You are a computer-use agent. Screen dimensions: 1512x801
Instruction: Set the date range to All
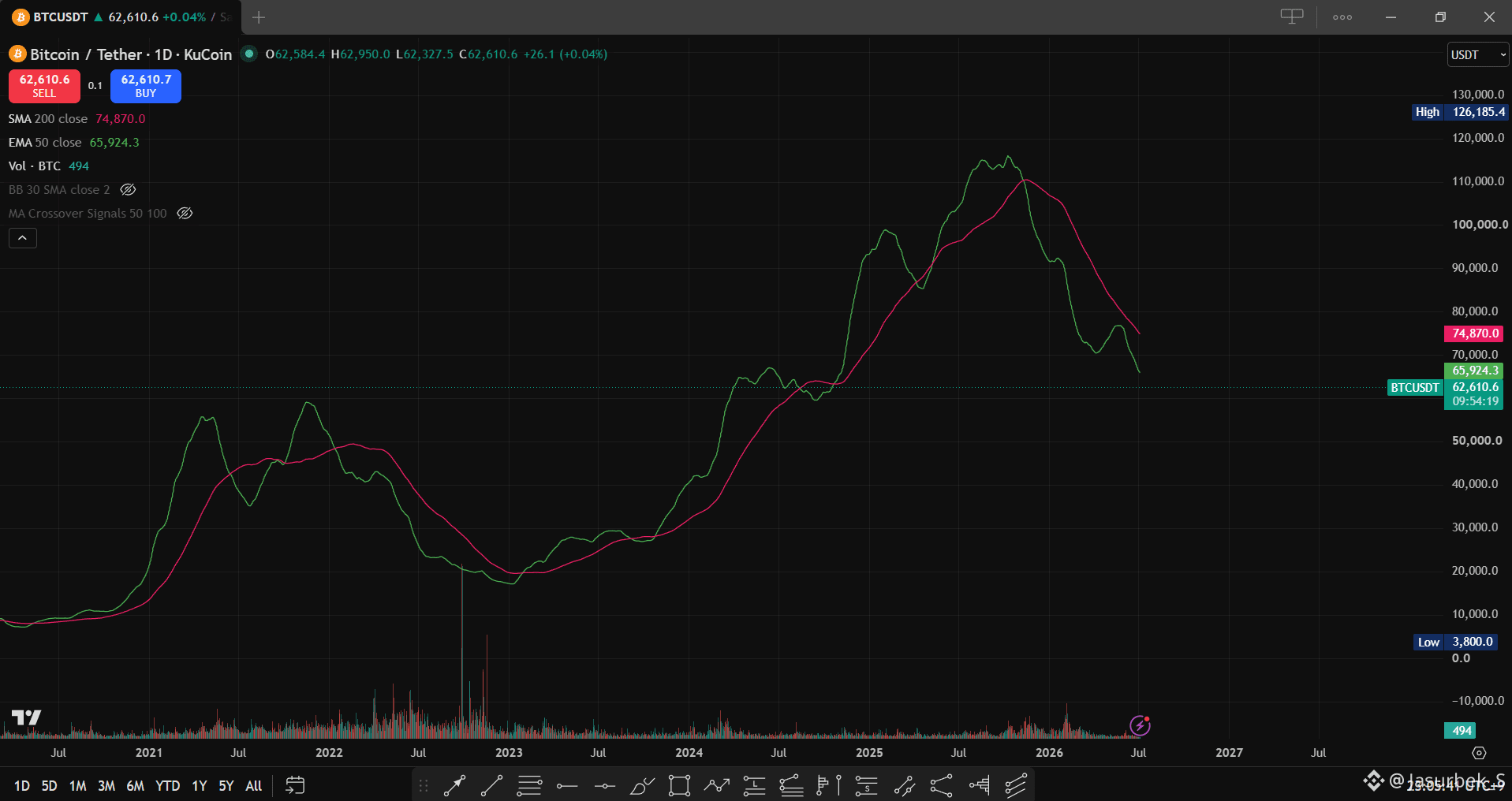tap(254, 785)
